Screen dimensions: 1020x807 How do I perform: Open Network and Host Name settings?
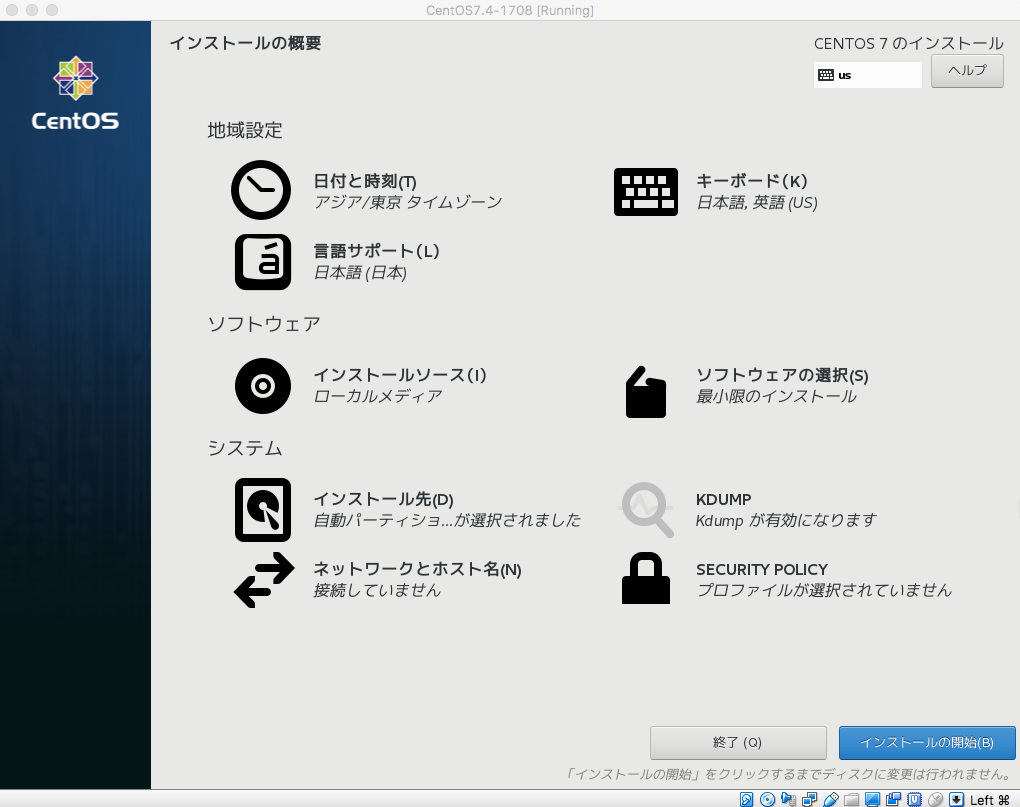[x=262, y=579]
